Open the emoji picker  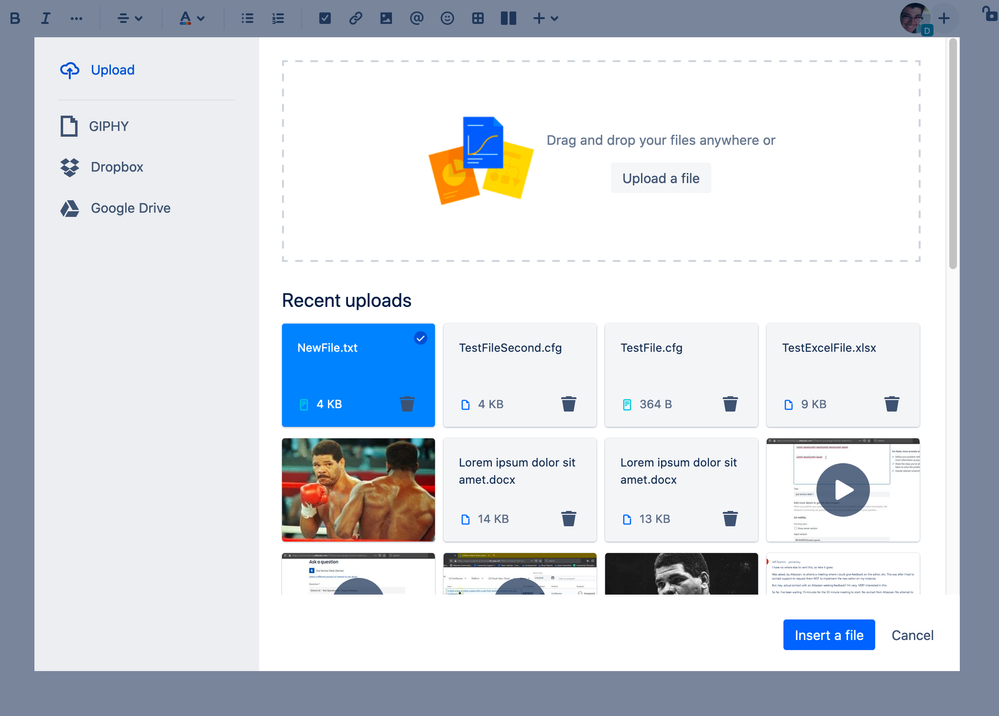pos(447,18)
